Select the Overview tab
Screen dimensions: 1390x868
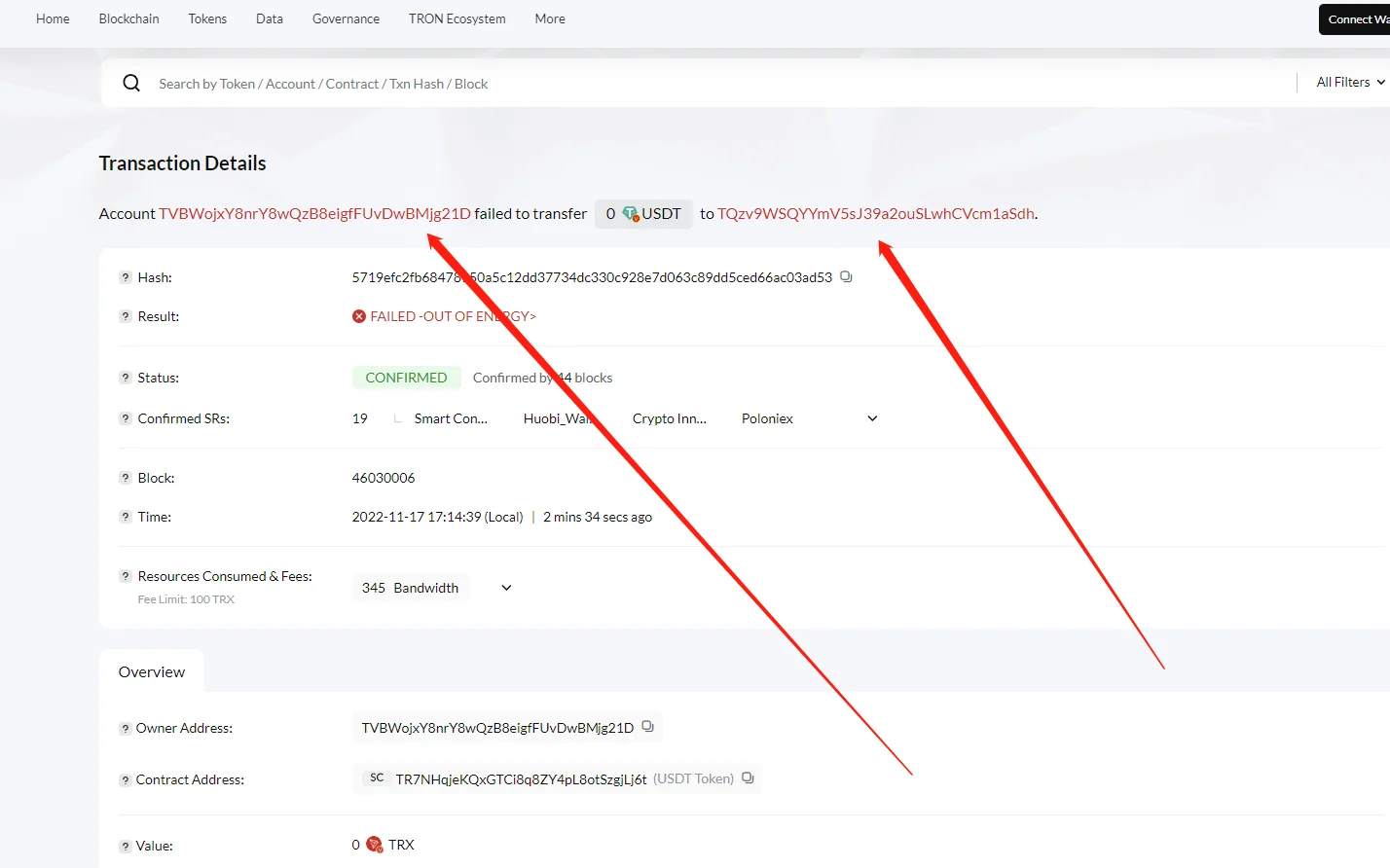pos(152,671)
